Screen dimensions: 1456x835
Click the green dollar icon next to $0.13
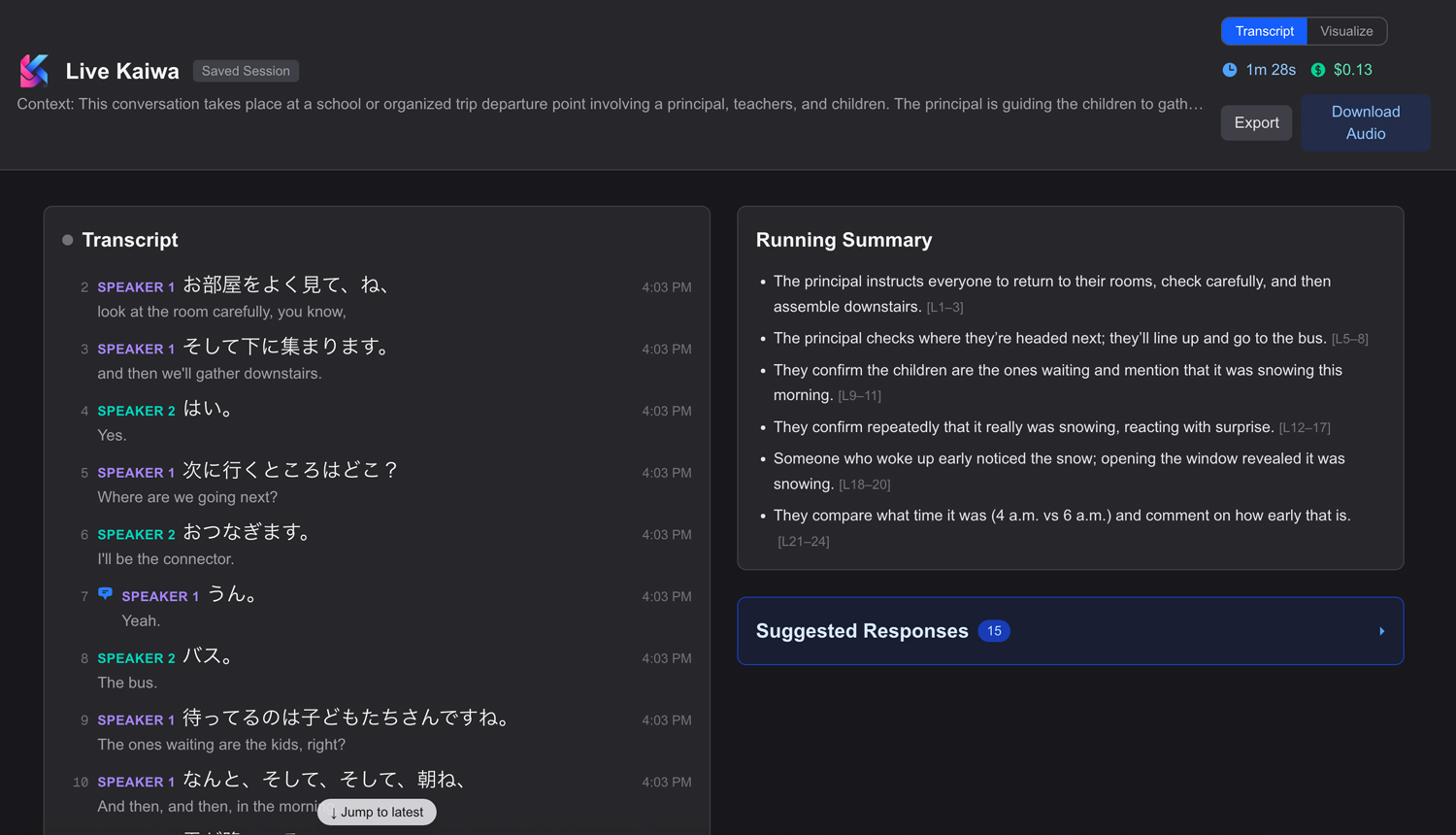pyautogui.click(x=1317, y=69)
